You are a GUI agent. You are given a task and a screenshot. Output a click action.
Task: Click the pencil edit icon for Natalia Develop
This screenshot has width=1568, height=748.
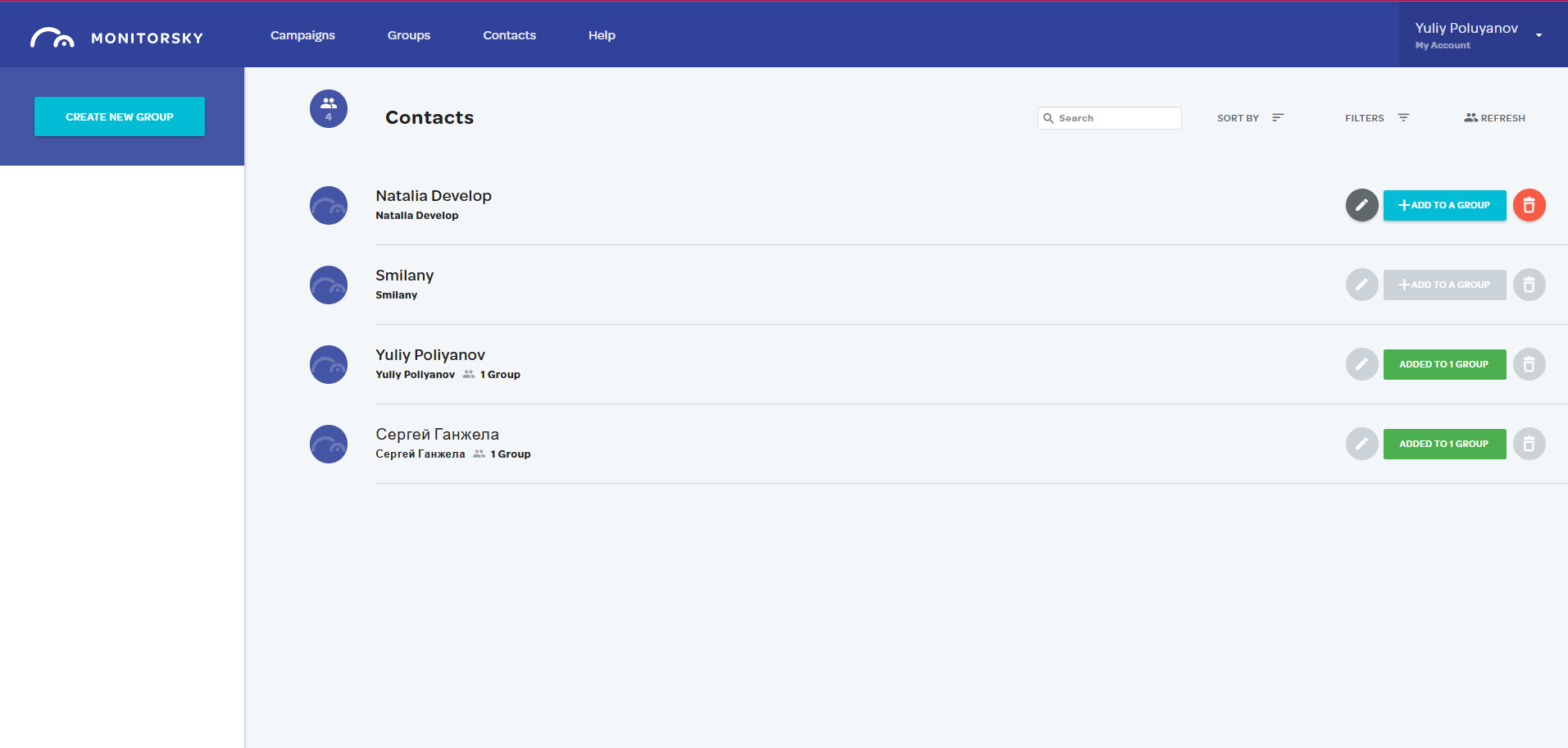click(x=1361, y=205)
